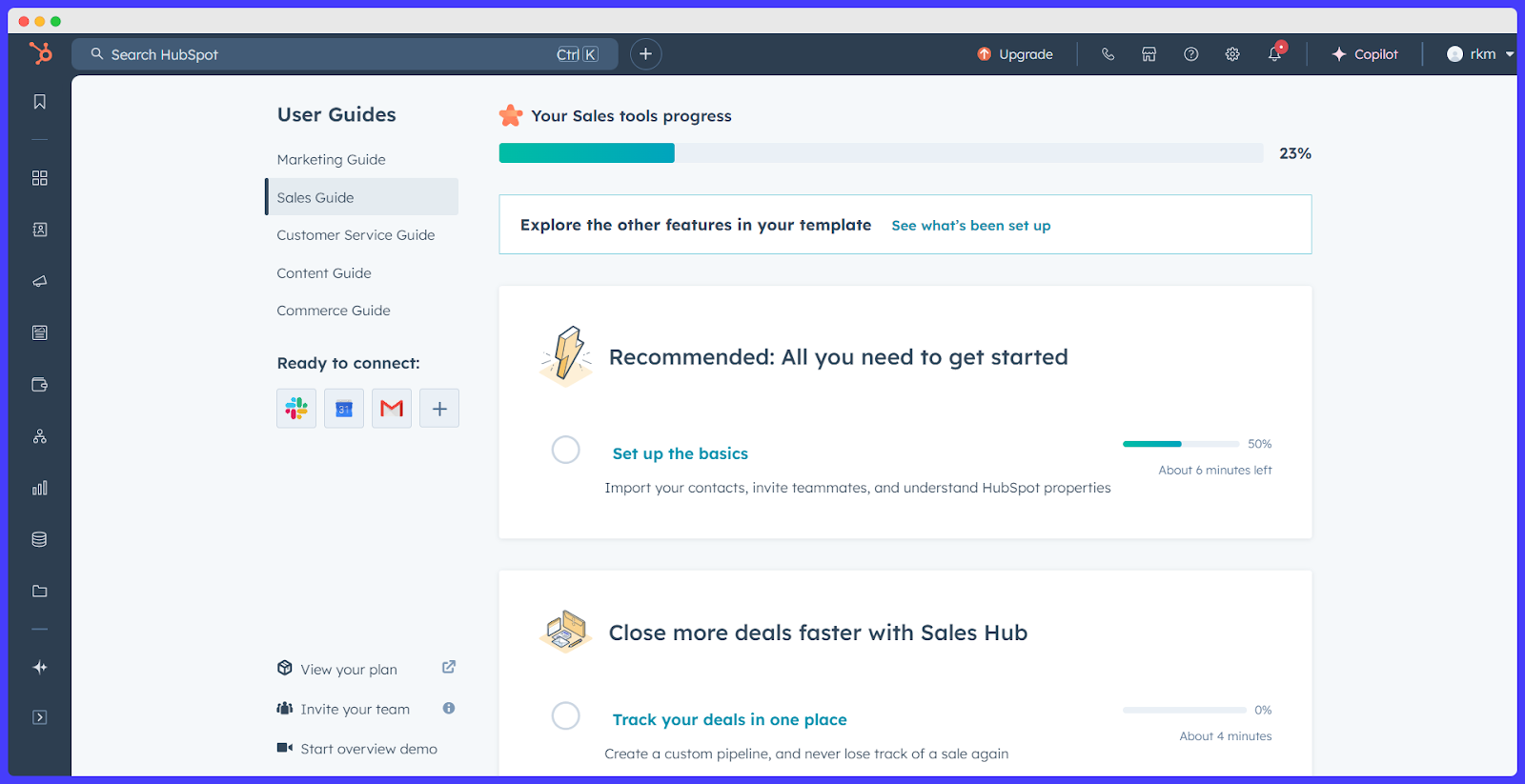This screenshot has height=784, width=1525.
Task: Open the Marketing megaphone icon in sidebar
Action: (40, 281)
